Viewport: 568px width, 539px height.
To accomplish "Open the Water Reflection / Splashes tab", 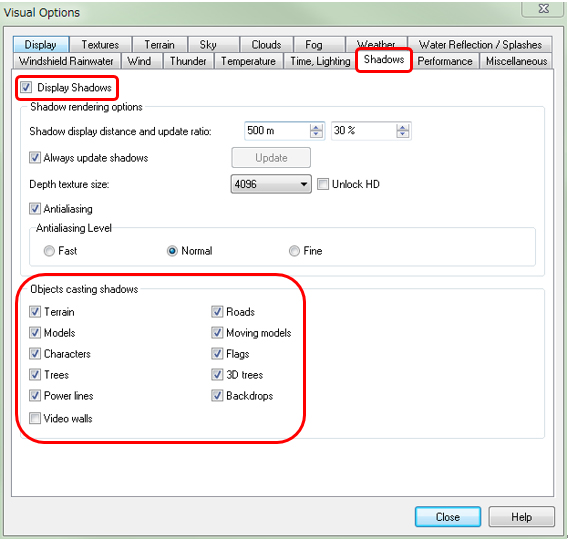I will coord(480,45).
